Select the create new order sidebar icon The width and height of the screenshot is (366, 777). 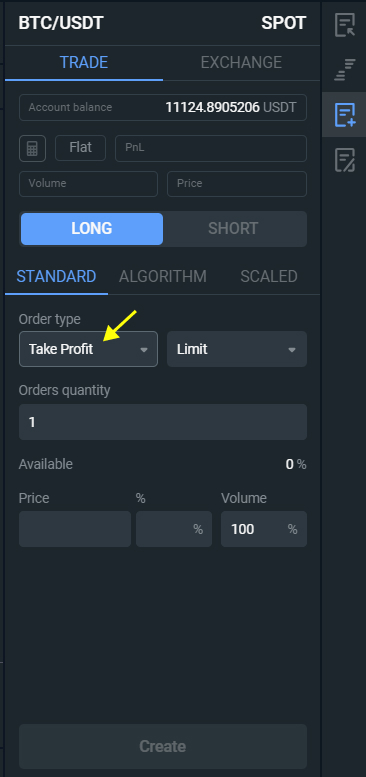point(345,114)
